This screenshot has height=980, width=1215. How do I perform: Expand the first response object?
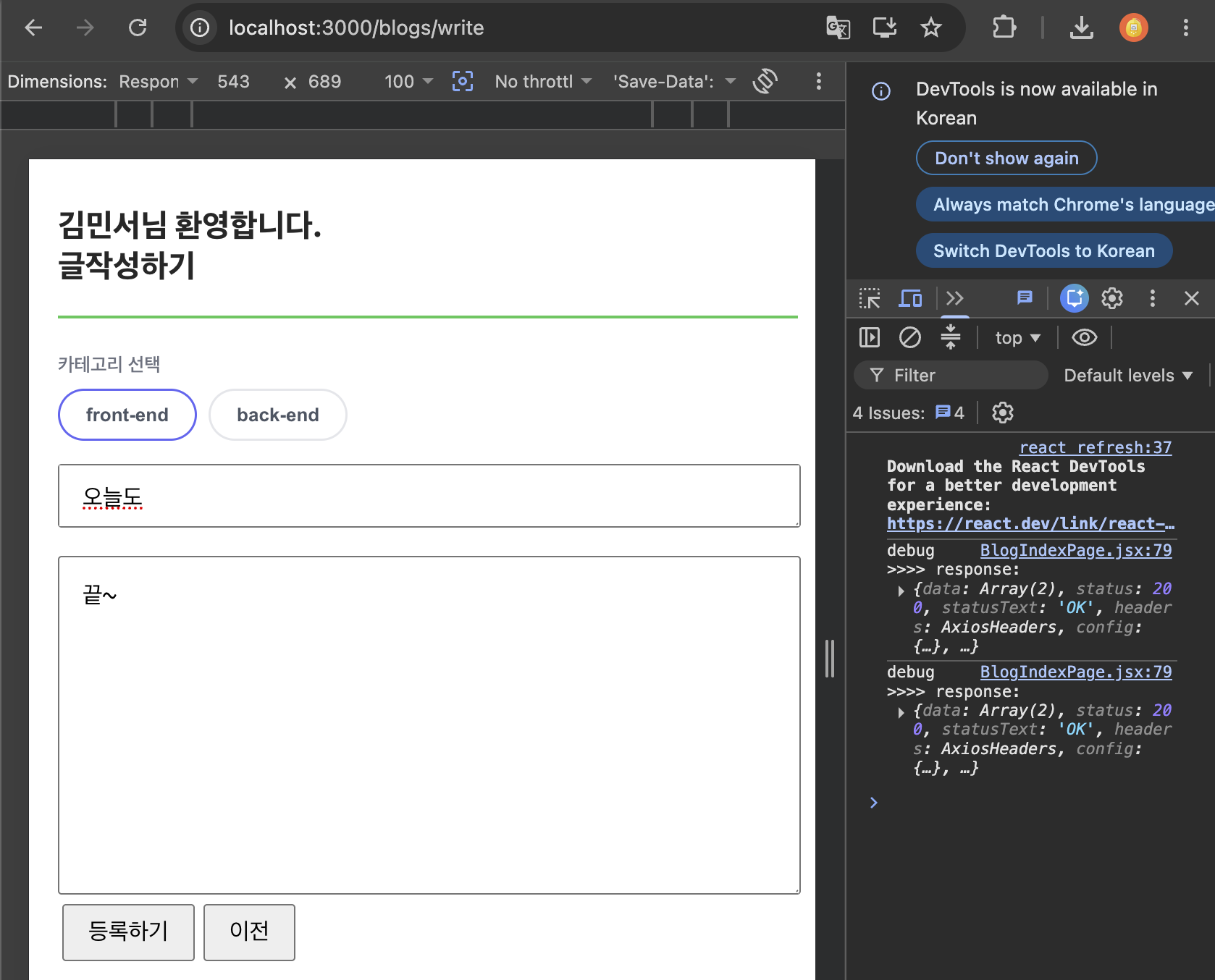pos(901,591)
